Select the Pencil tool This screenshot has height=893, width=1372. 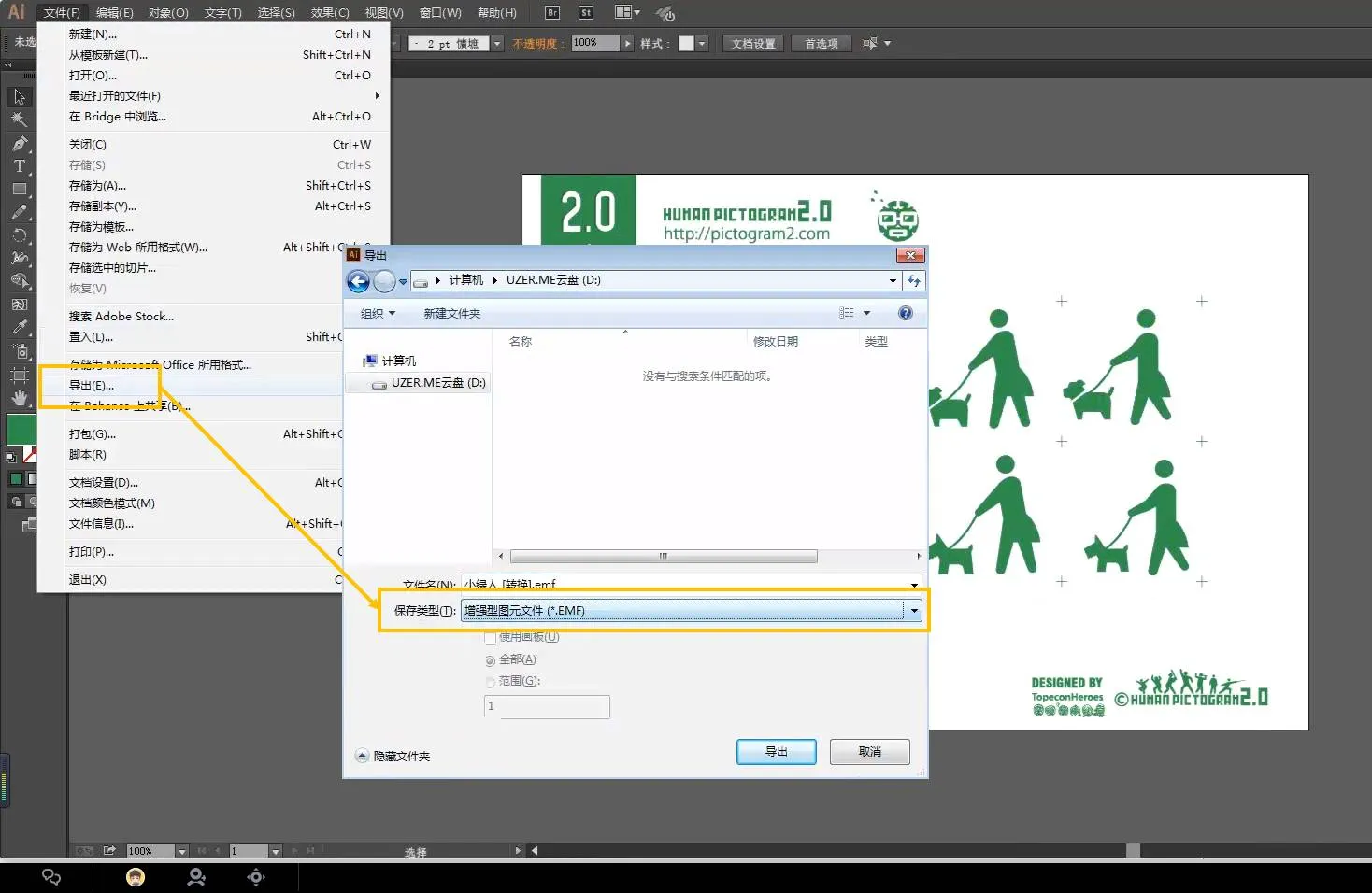click(x=19, y=212)
